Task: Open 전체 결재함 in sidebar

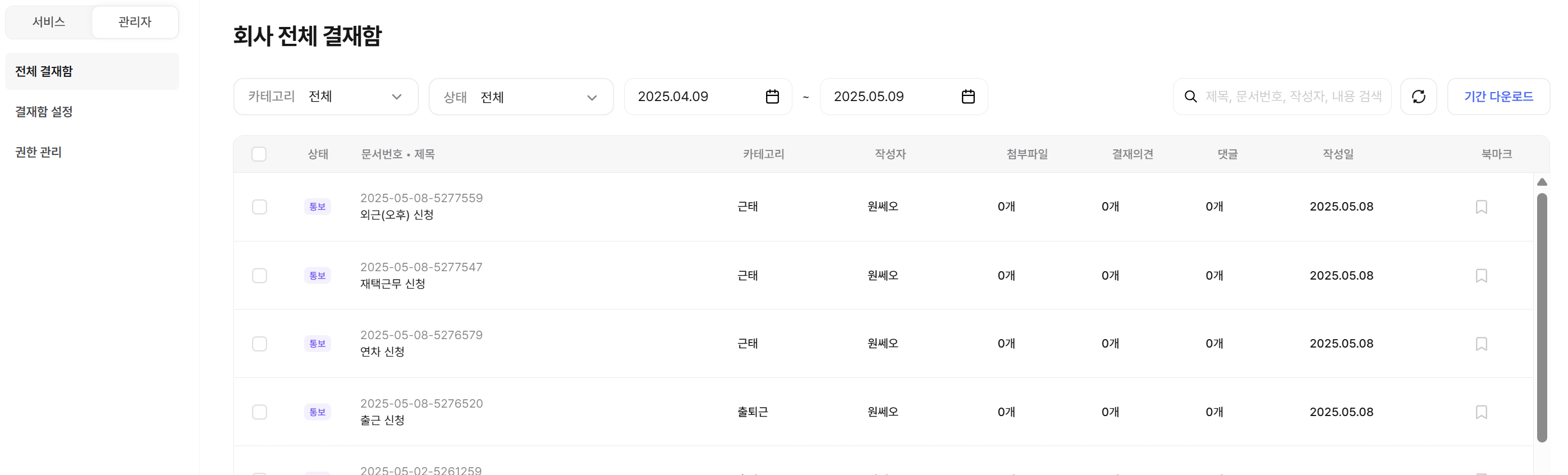Action: 92,71
